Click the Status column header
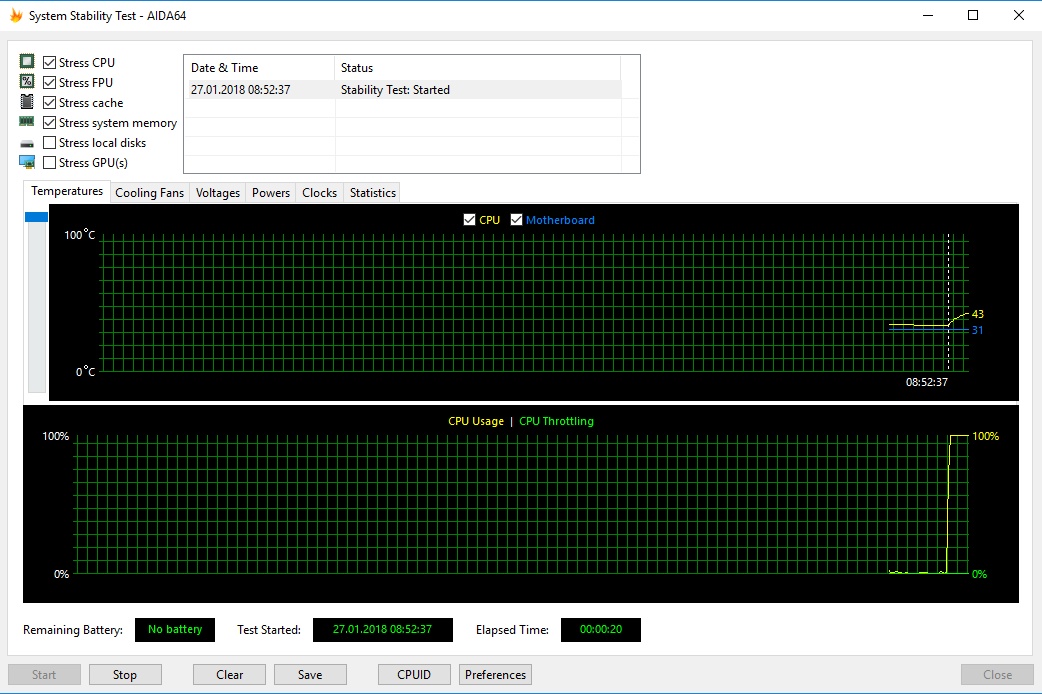The image size is (1042, 694). coord(477,68)
